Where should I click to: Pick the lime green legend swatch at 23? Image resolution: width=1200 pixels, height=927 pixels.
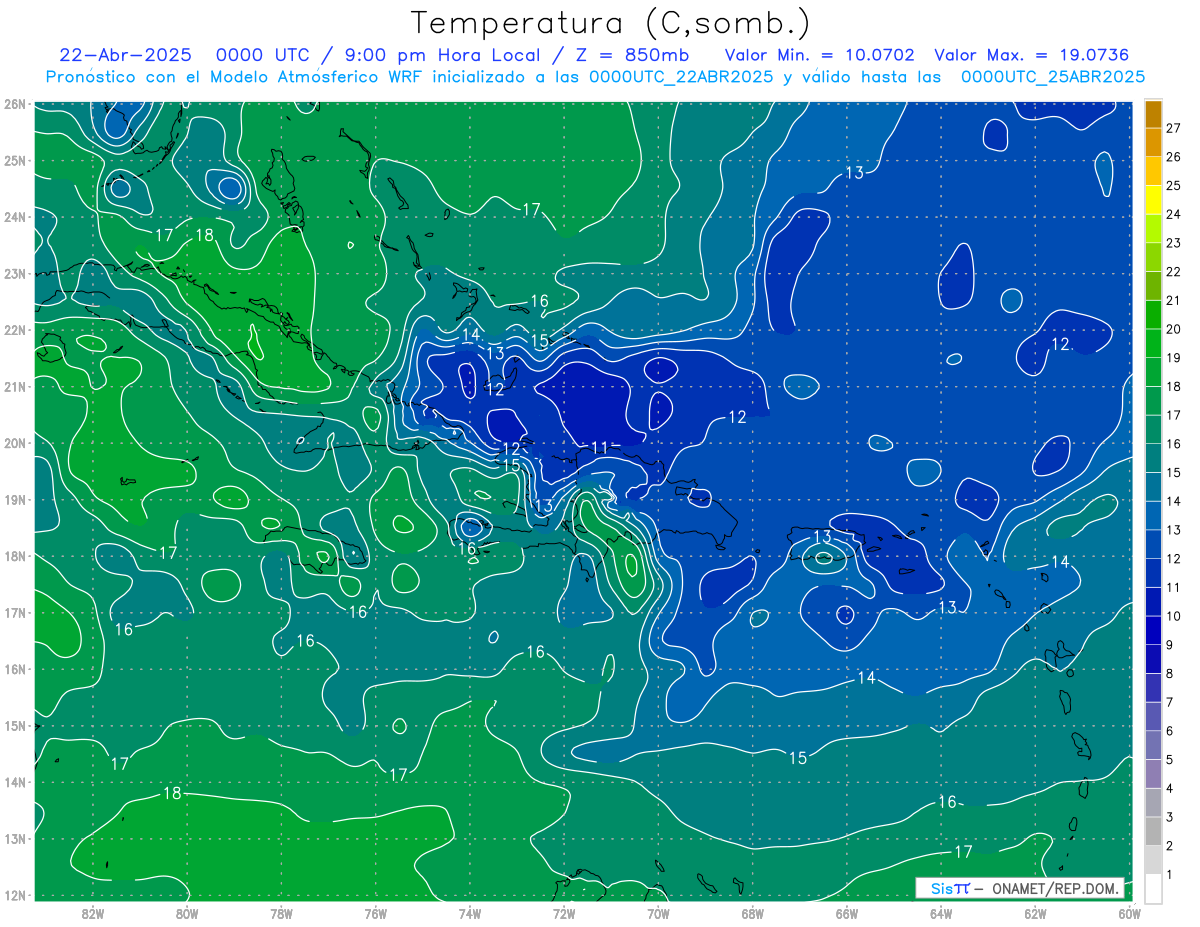tap(1153, 228)
